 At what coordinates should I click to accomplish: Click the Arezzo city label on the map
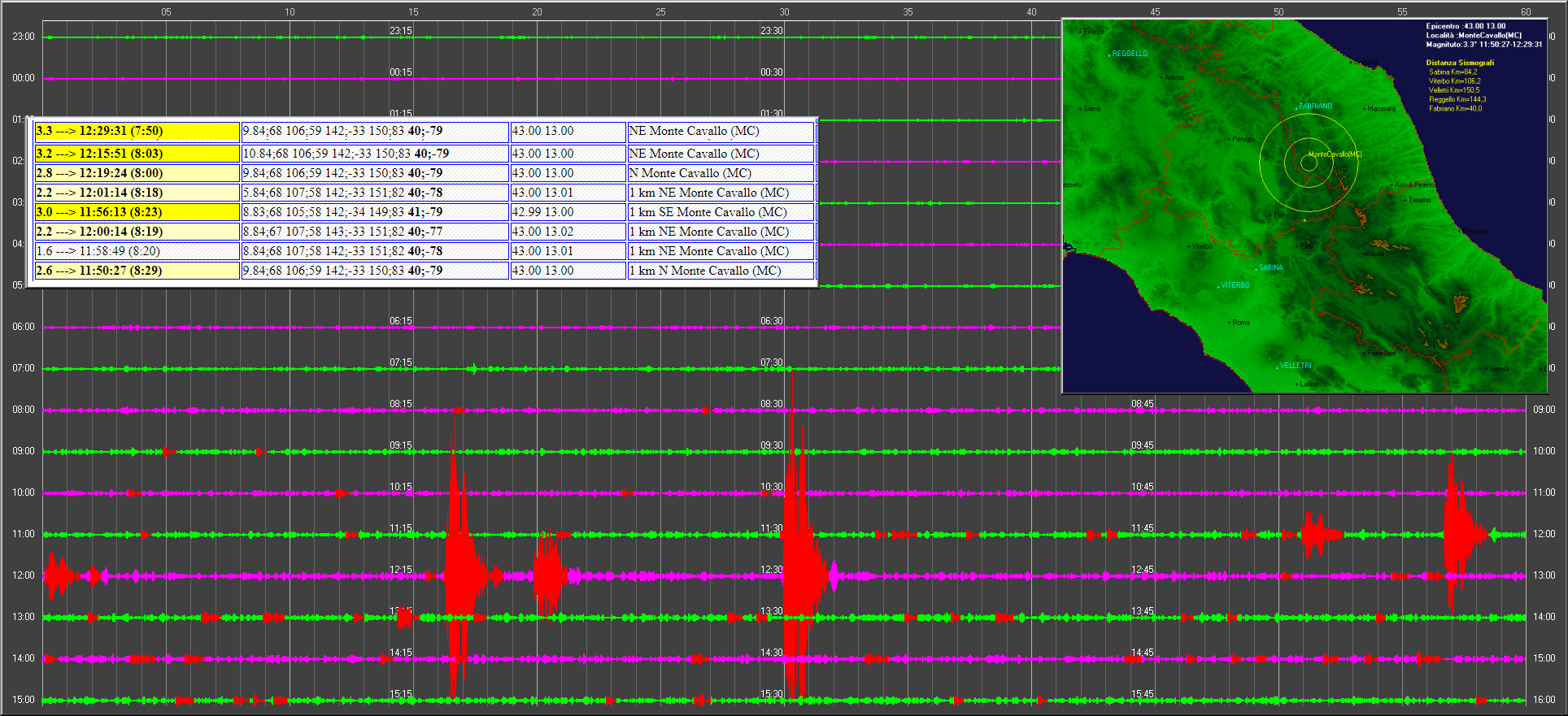[x=1174, y=78]
